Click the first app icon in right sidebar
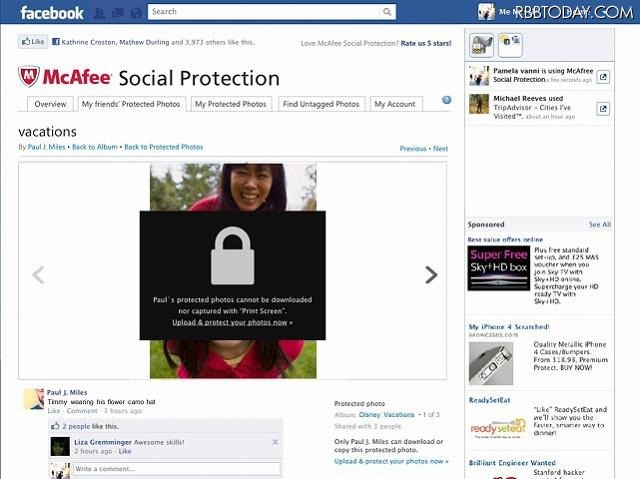640x479 pixels. pos(481,45)
